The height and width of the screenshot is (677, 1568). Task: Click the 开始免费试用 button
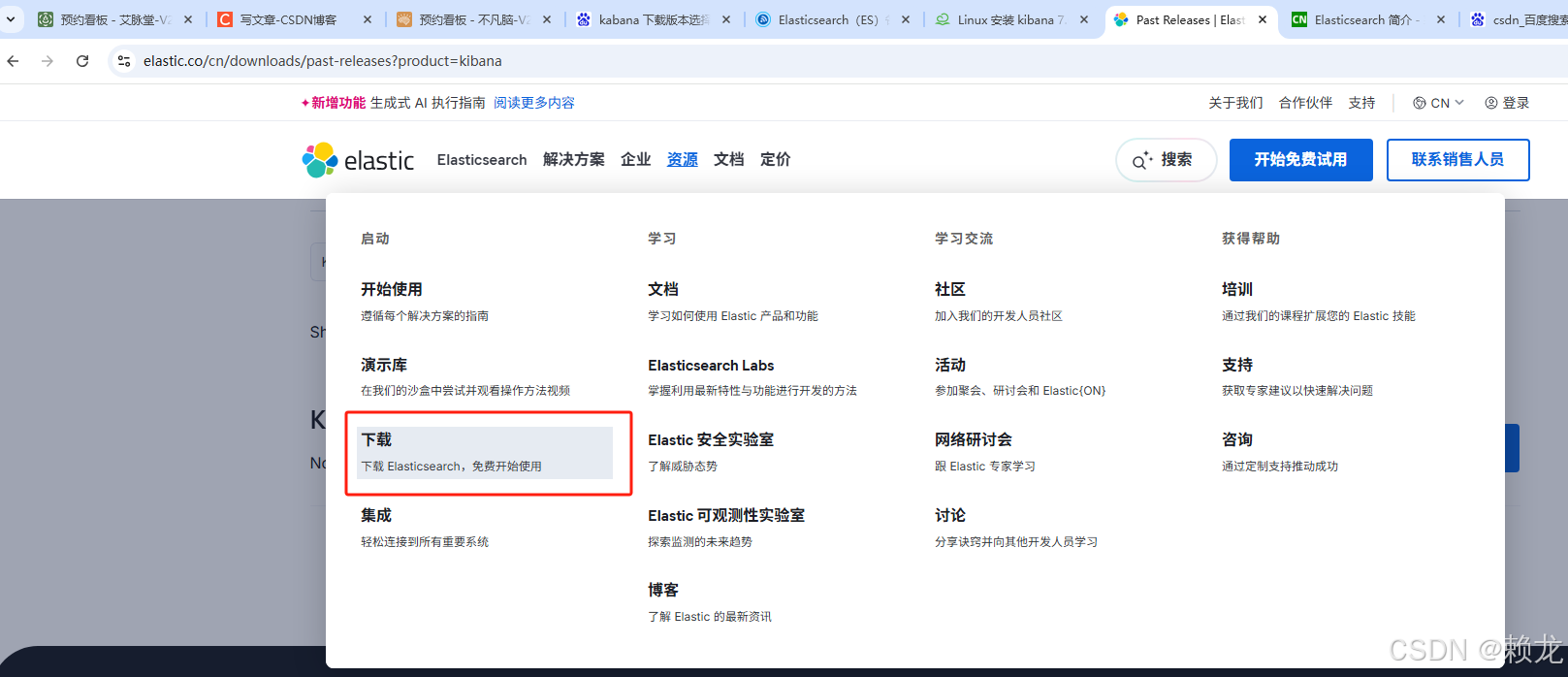click(1300, 160)
